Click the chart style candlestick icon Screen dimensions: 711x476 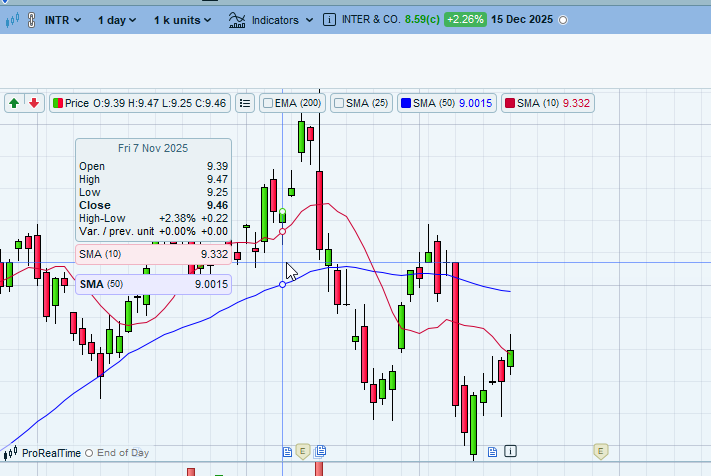click(12, 20)
